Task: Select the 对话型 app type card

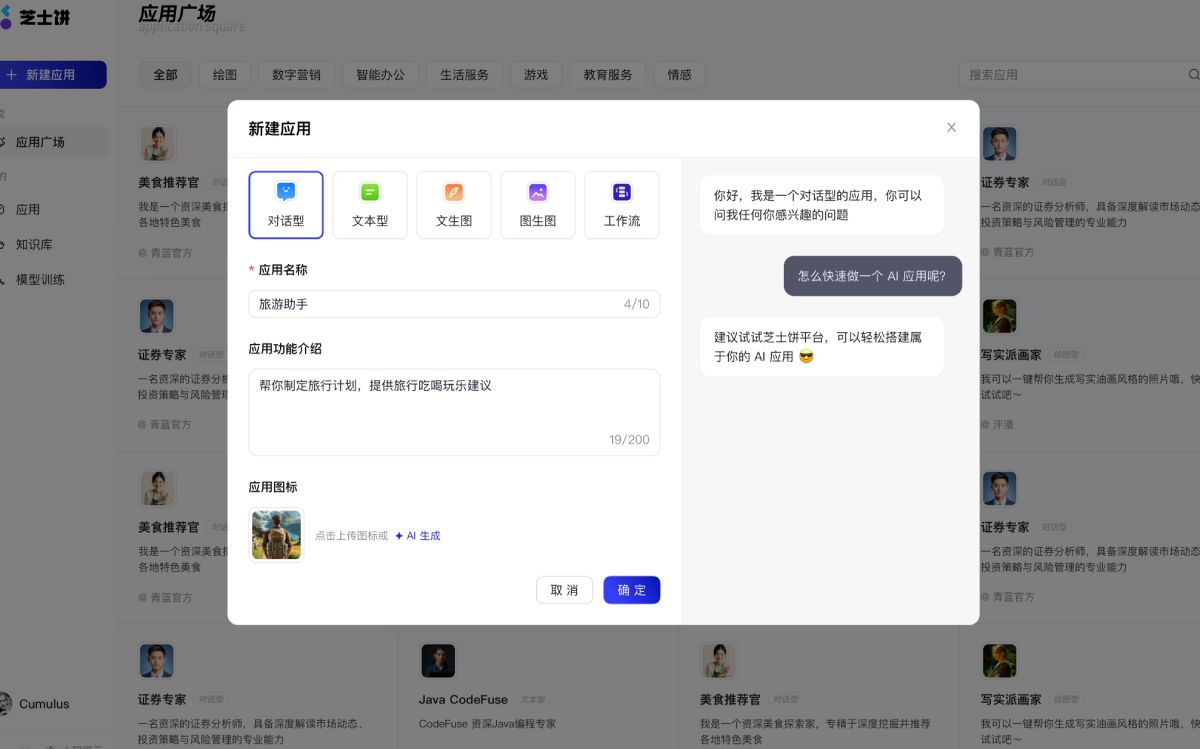Action: (x=286, y=205)
